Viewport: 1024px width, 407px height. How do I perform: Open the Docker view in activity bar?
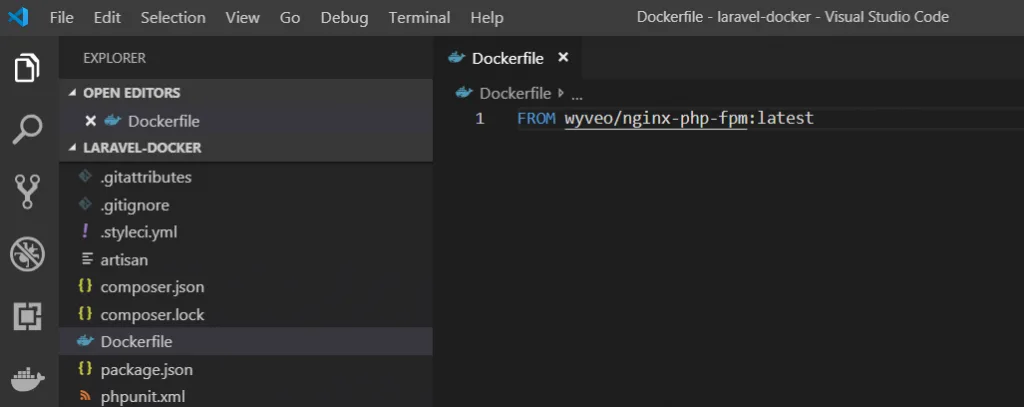pos(27,379)
